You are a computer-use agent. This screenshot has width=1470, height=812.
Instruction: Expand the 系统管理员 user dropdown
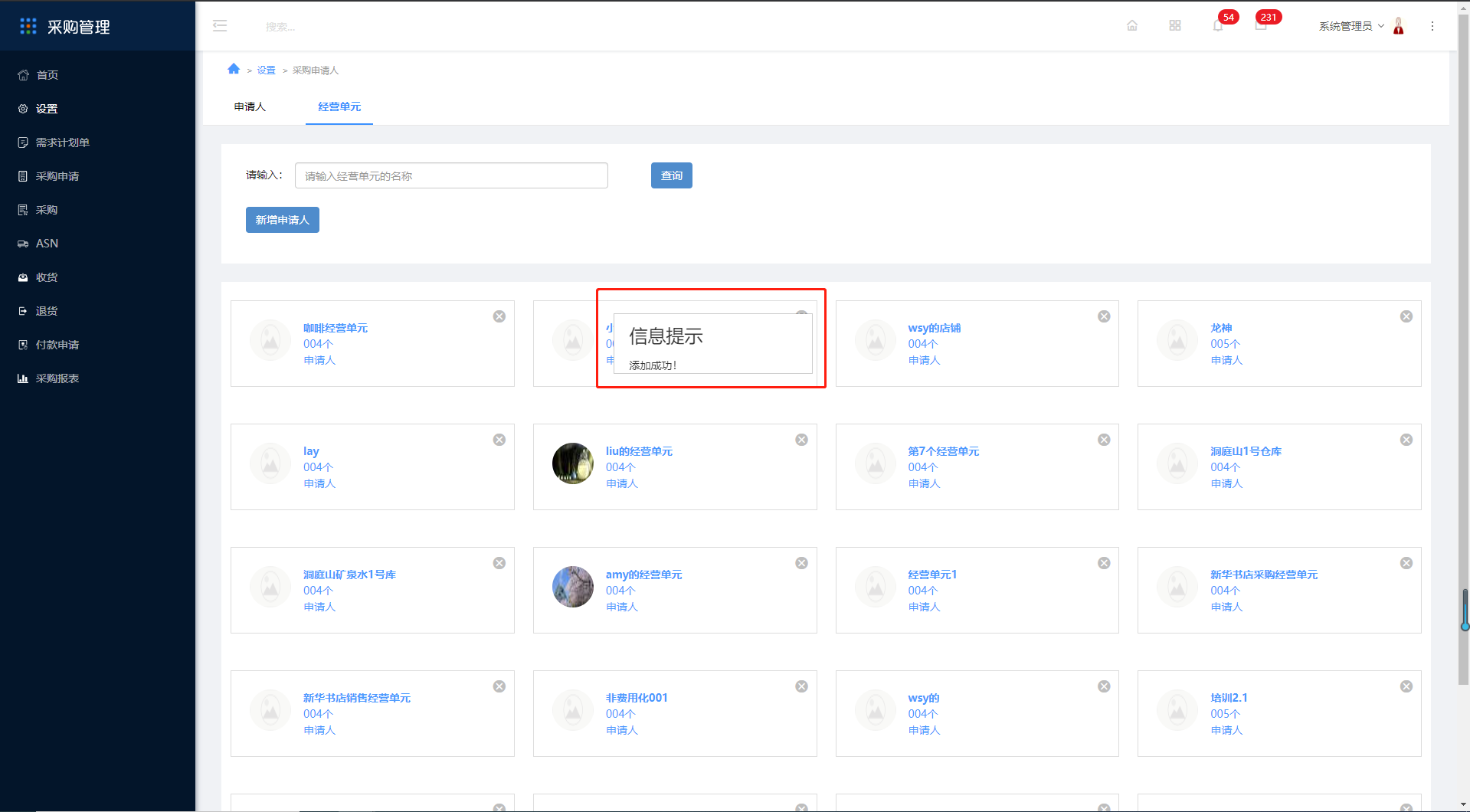click(x=1351, y=26)
